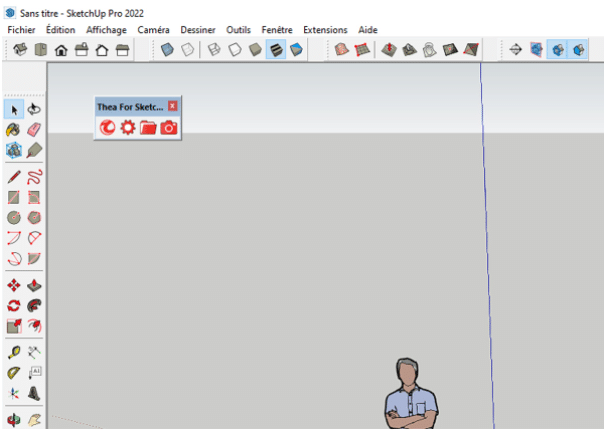Set Hidden Line face style

(235, 49)
